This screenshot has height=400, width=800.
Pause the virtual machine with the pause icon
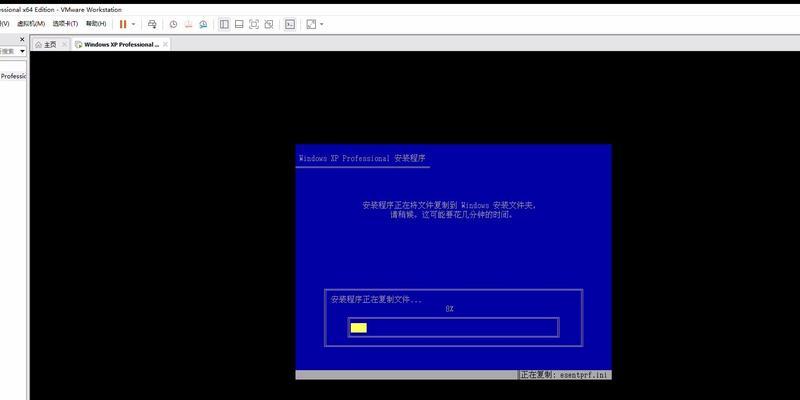[123, 24]
